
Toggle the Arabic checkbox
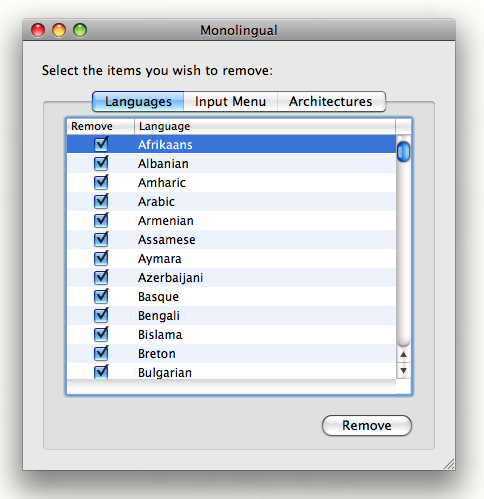click(101, 202)
